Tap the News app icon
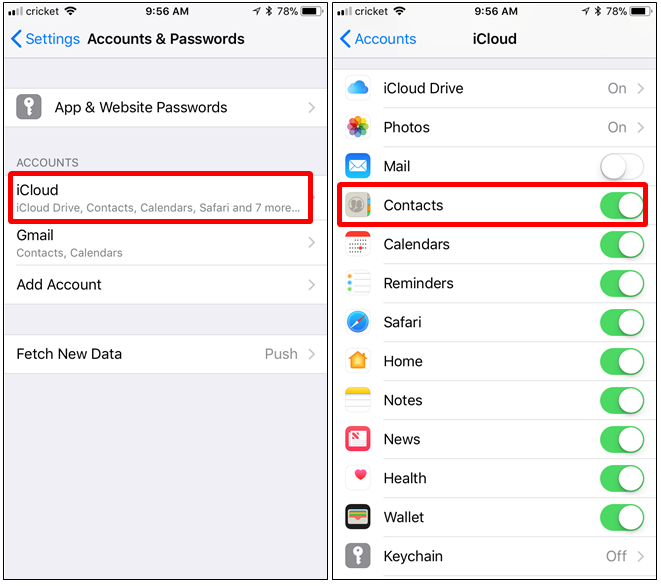The height and width of the screenshot is (586, 661). click(x=358, y=439)
